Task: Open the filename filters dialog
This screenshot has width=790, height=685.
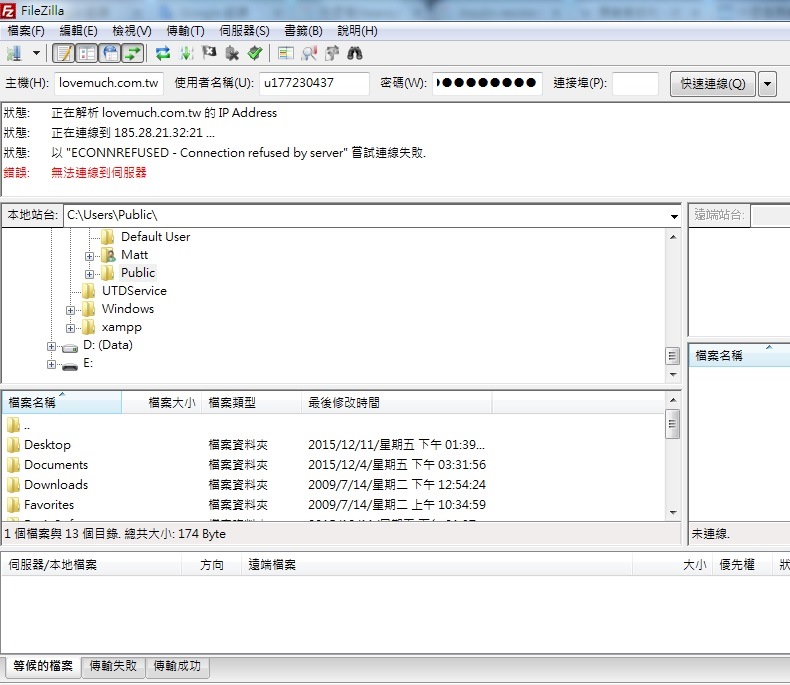Action: [286, 53]
